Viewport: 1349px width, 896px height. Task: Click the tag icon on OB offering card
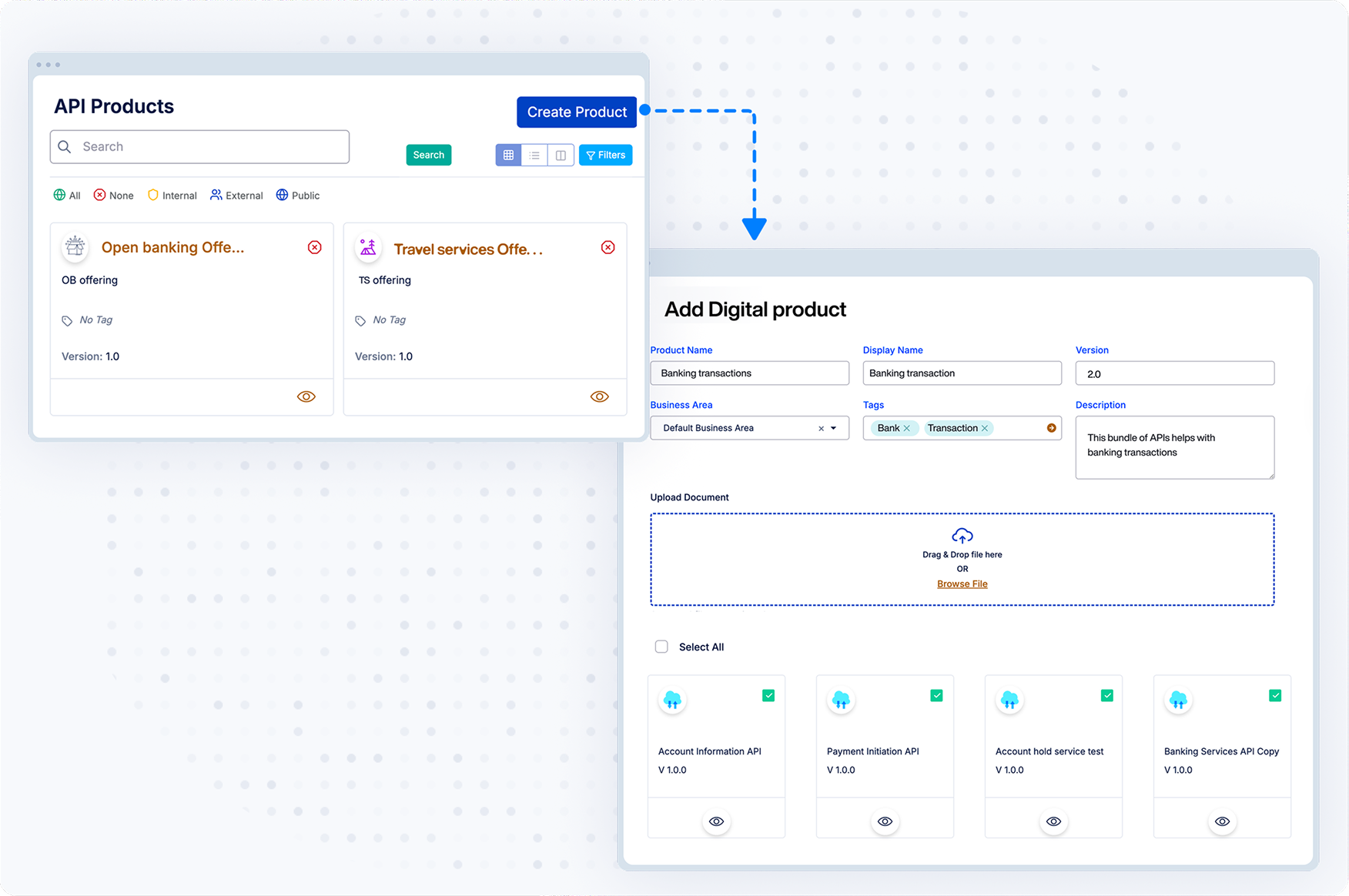click(67, 320)
